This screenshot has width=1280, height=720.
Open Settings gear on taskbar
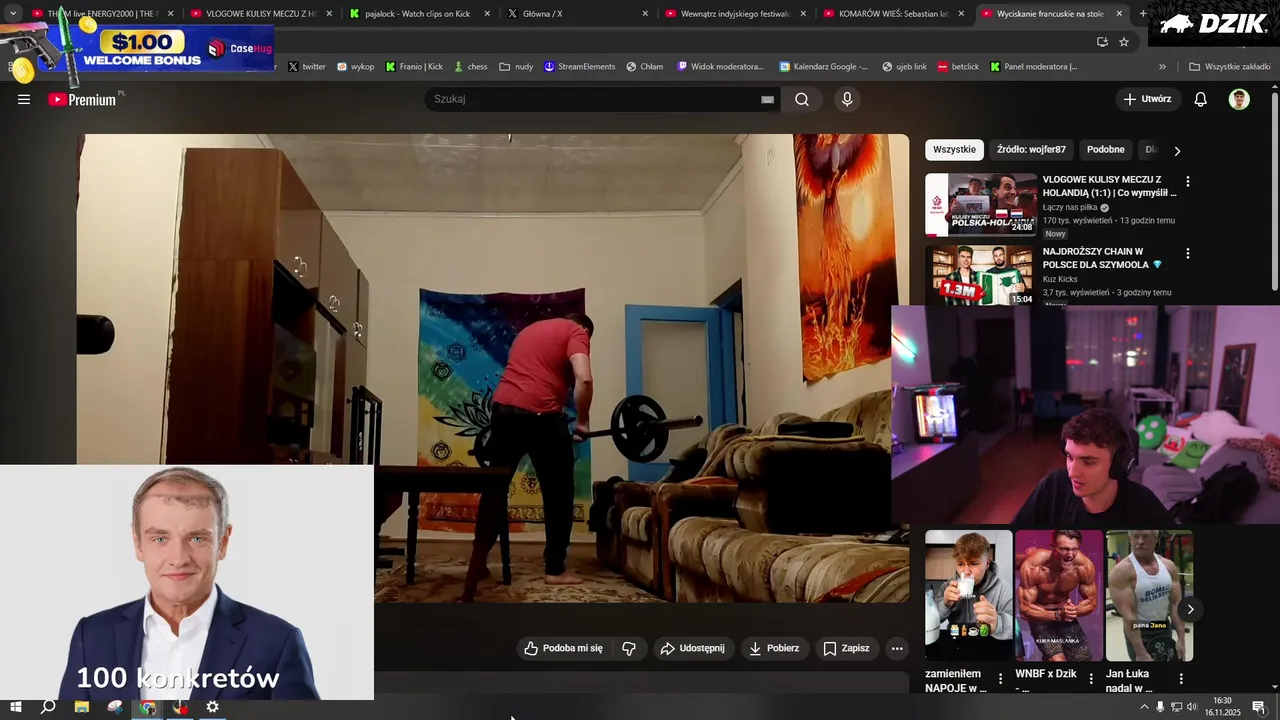[x=213, y=707]
